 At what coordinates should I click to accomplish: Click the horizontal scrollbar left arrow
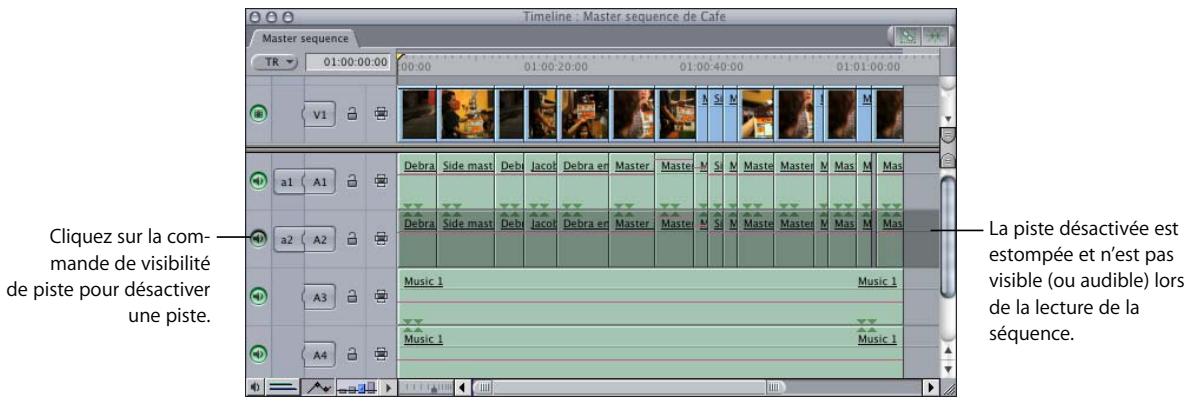(462, 388)
